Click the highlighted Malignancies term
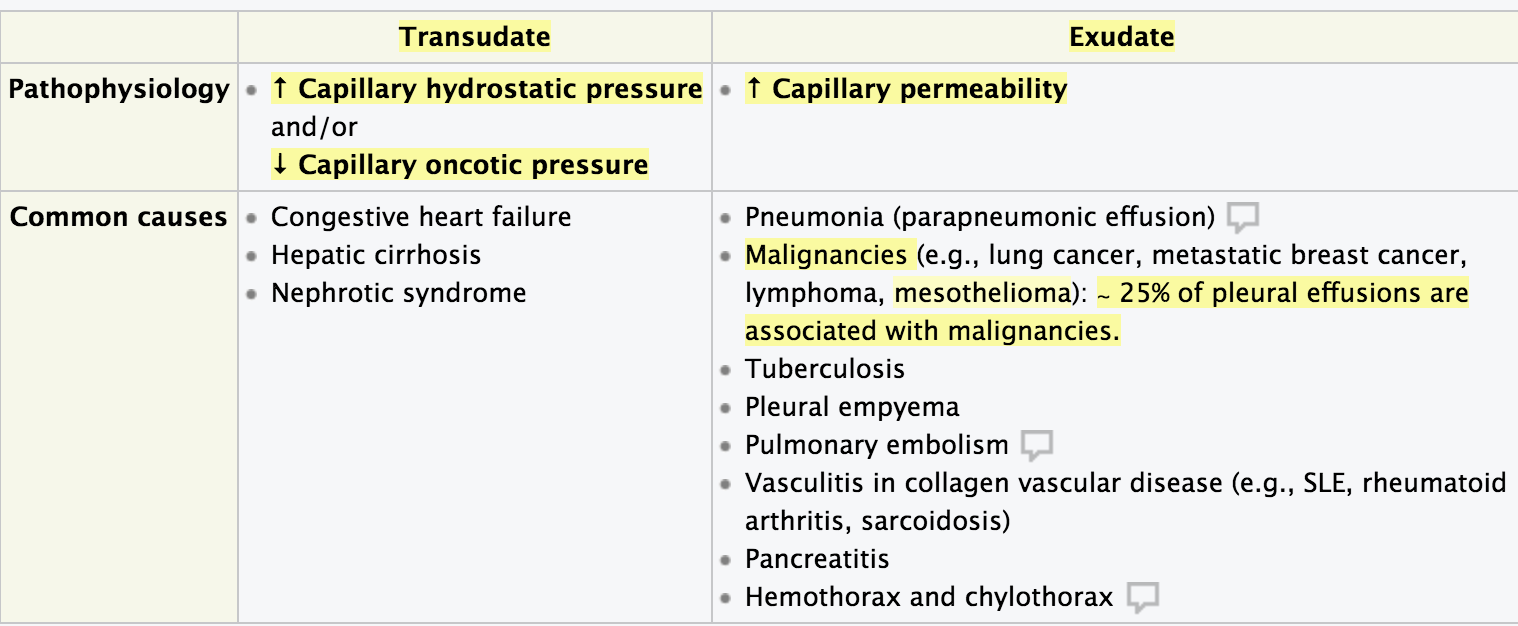Image resolution: width=1518 pixels, height=626 pixels. (826, 255)
